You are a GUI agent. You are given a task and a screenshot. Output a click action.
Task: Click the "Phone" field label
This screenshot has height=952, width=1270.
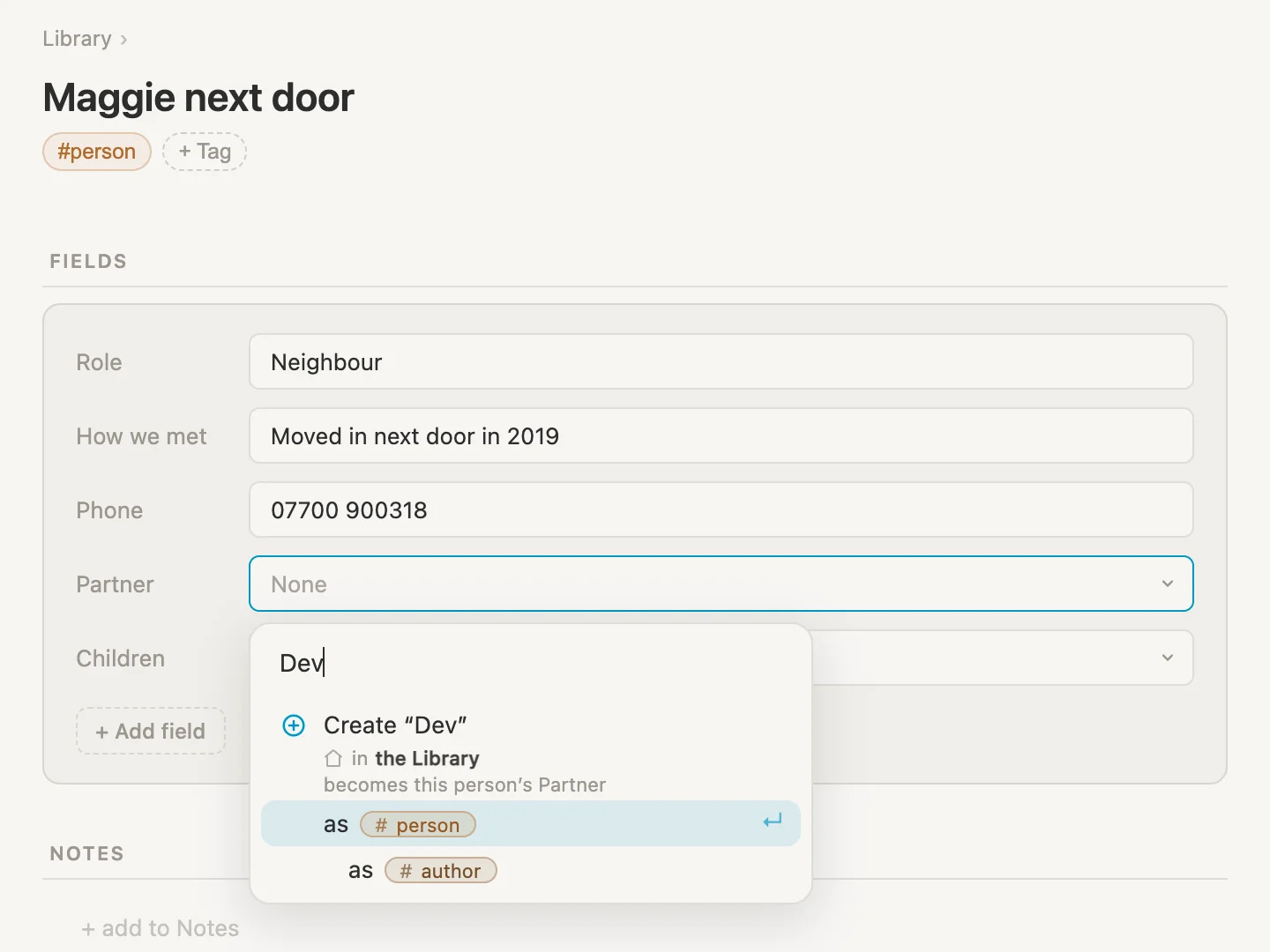coord(109,510)
